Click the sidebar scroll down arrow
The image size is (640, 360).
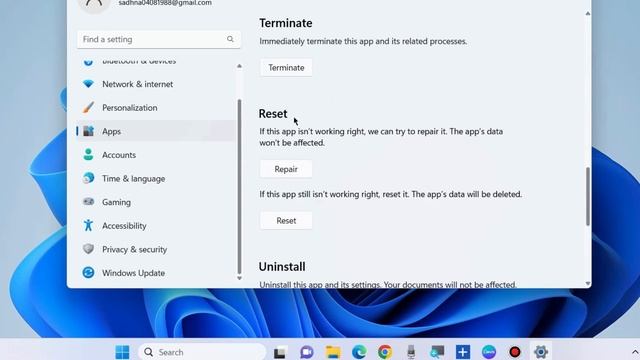click(239, 278)
